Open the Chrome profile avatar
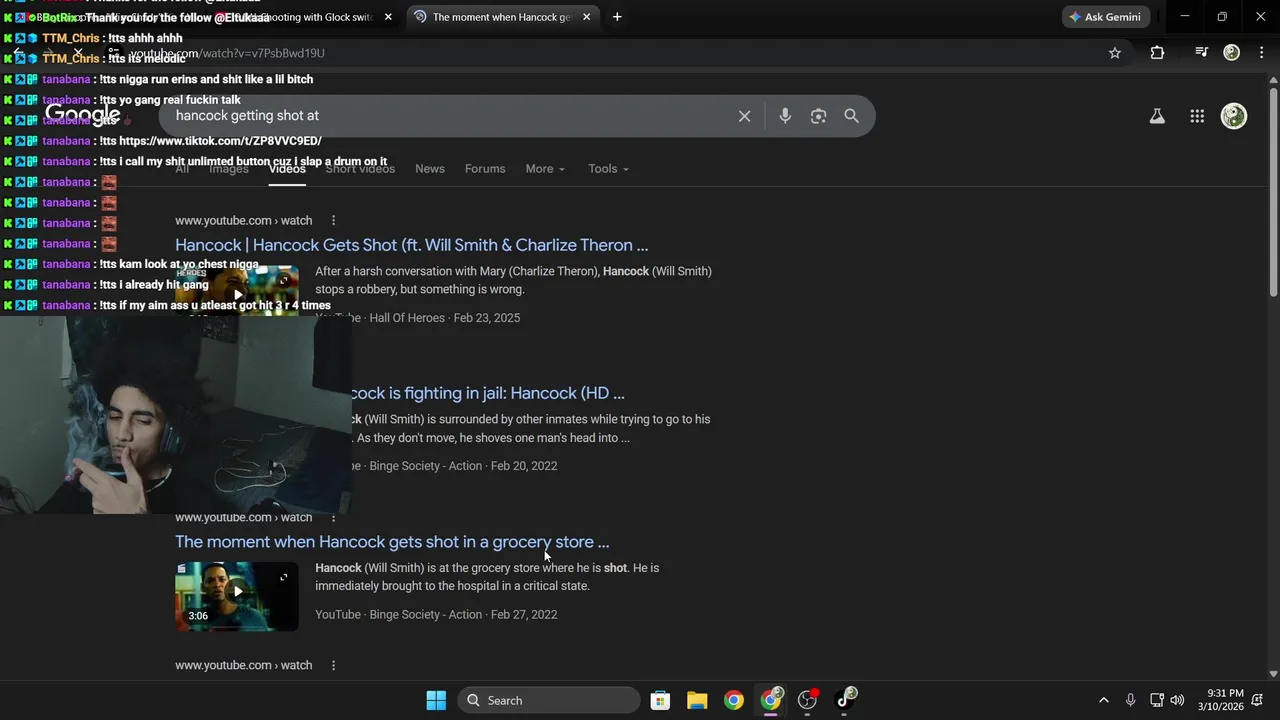Screen dimensions: 1280x720 1232,53
